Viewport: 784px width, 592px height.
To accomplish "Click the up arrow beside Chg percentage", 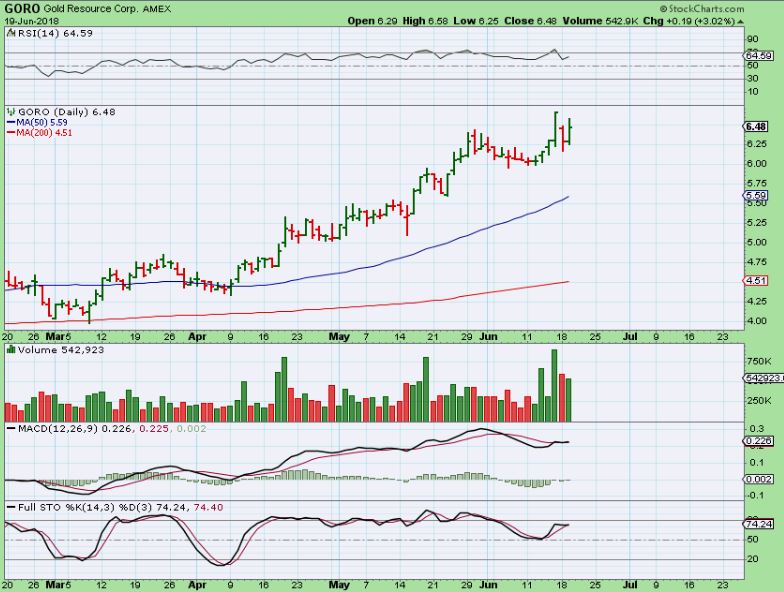I will tap(740, 22).
